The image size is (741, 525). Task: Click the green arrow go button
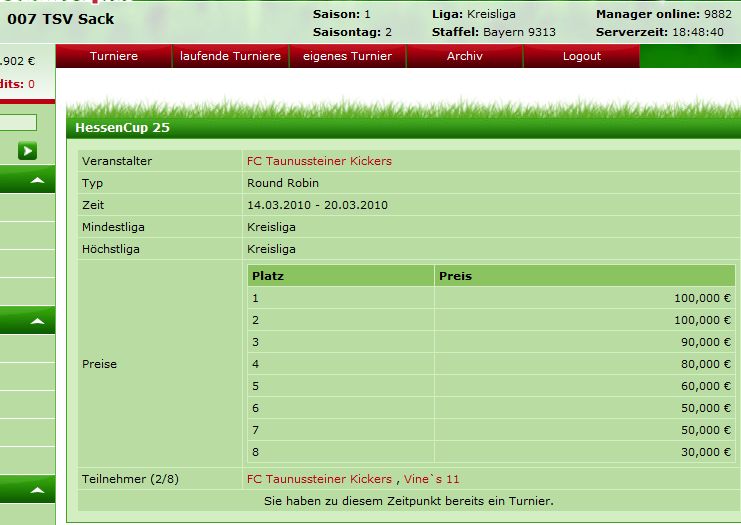click(x=27, y=151)
